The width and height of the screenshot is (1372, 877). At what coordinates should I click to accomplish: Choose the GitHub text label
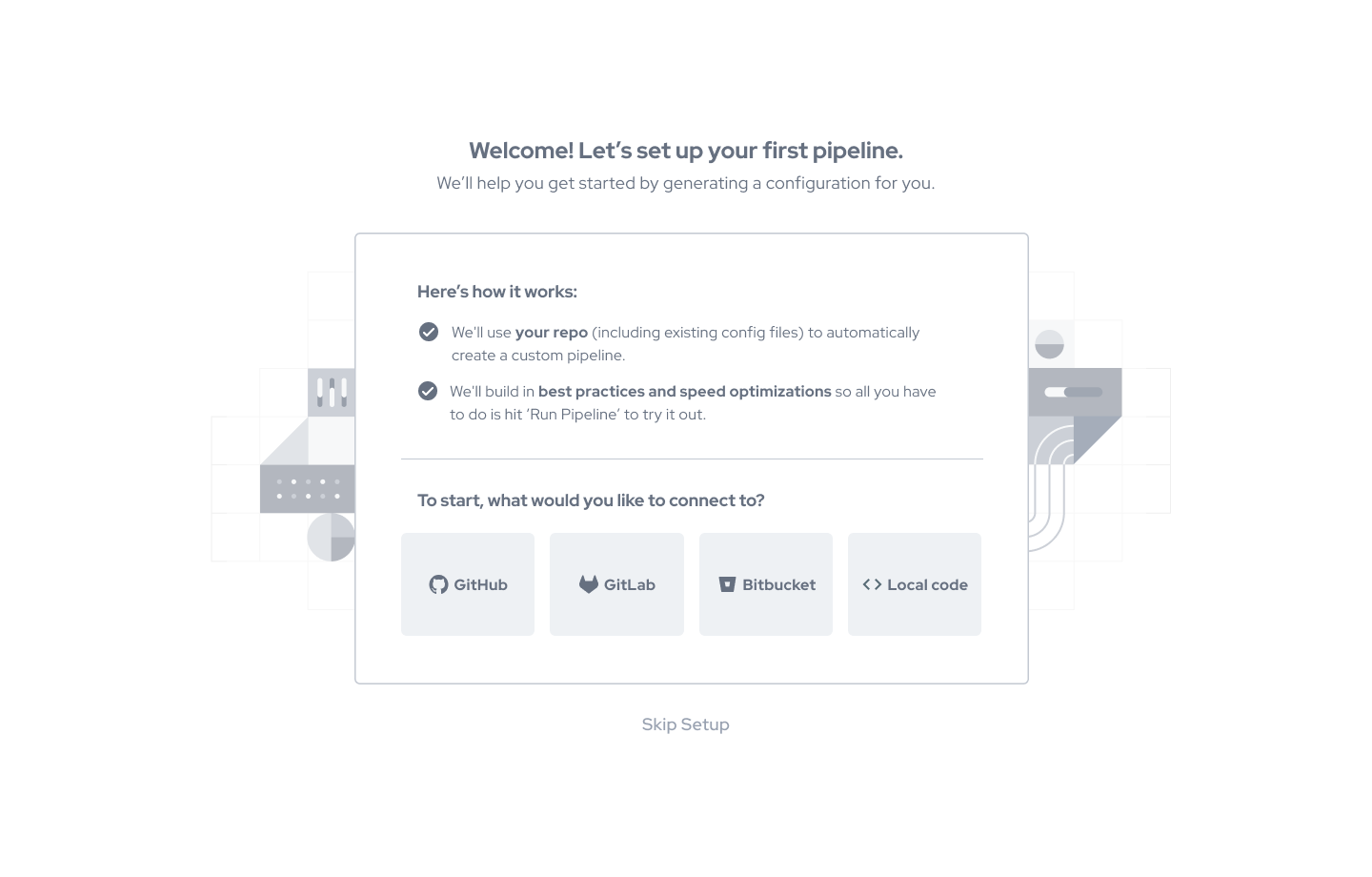coord(480,584)
